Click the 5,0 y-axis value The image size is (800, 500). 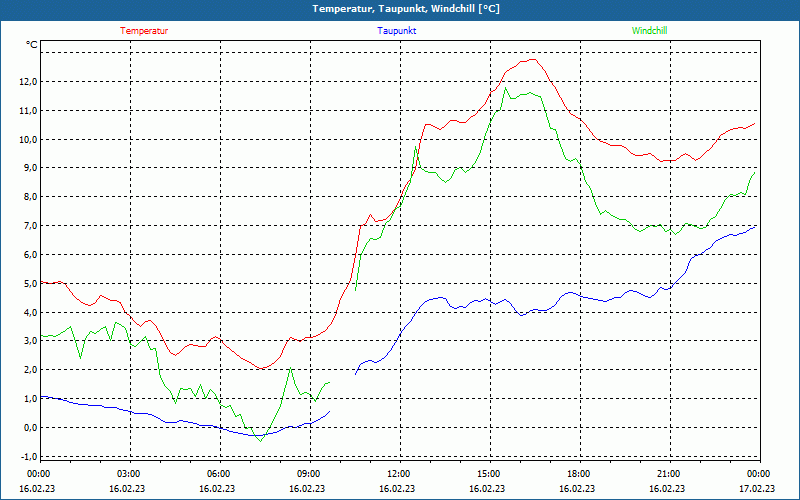30,283
